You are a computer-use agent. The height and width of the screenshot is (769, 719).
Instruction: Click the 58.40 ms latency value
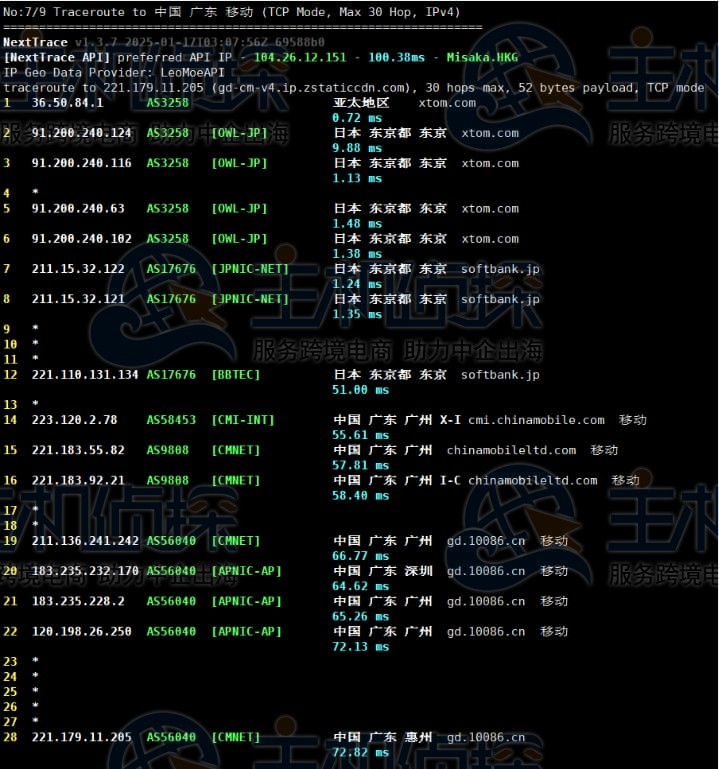pos(360,495)
